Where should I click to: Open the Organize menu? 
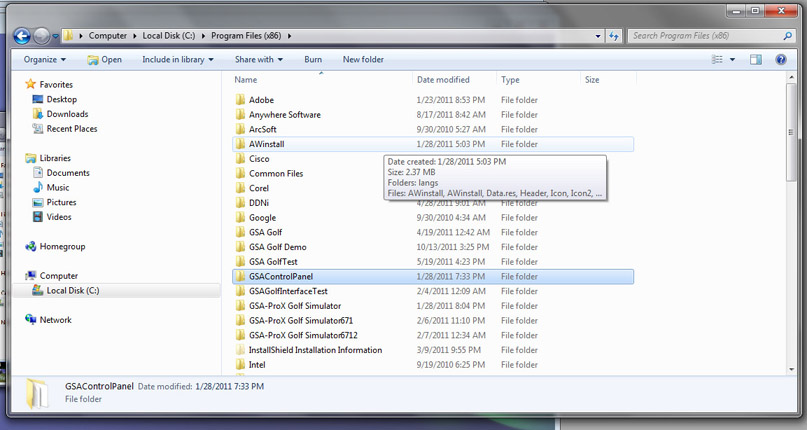pyautogui.click(x=45, y=60)
